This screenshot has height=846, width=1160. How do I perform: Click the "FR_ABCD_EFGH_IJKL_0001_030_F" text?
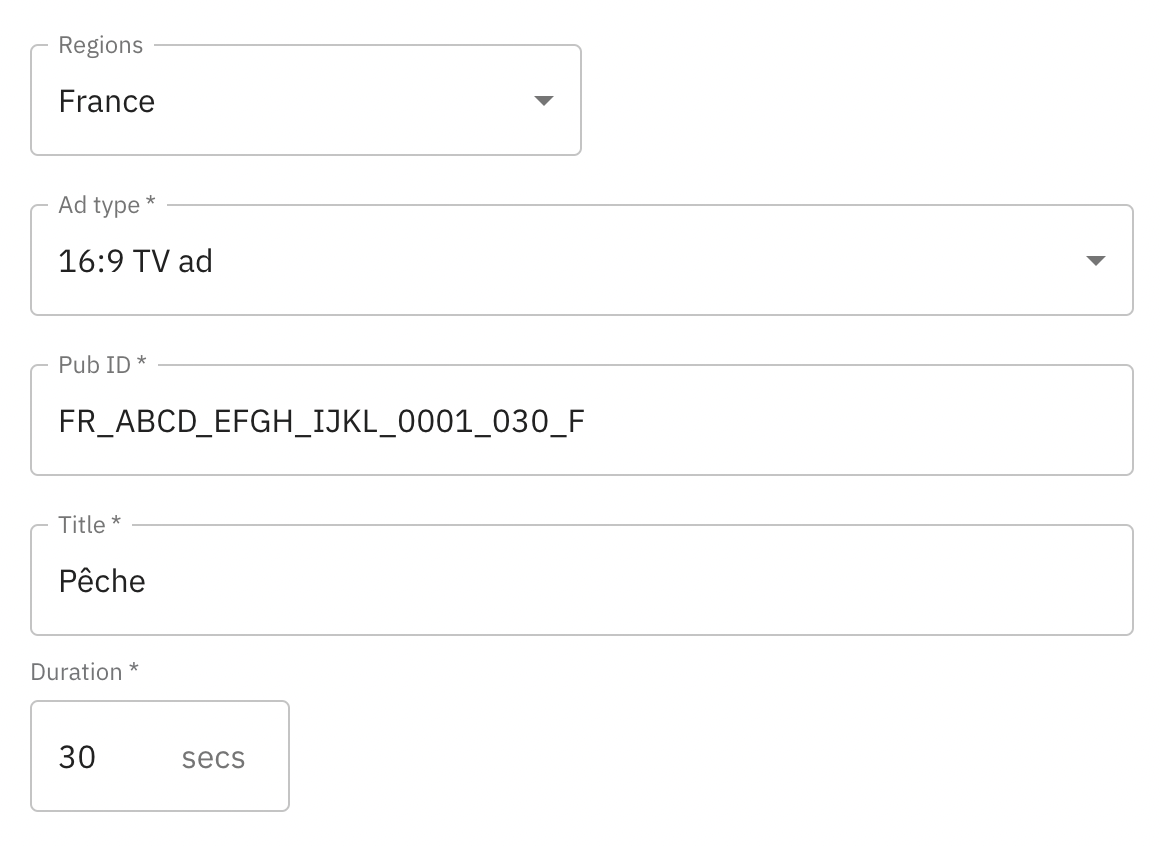(321, 422)
